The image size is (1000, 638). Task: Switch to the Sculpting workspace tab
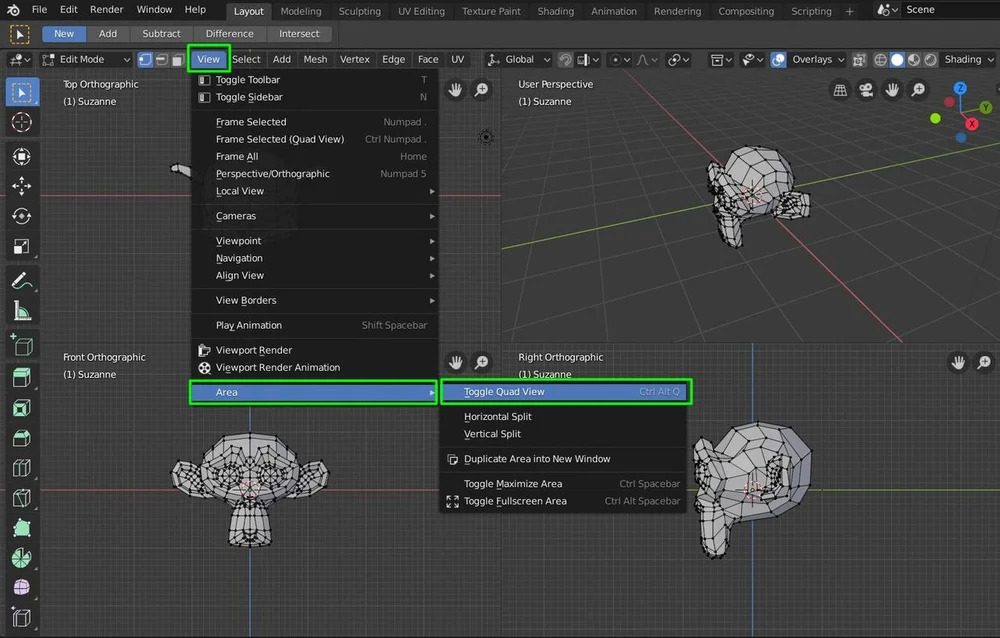point(359,12)
